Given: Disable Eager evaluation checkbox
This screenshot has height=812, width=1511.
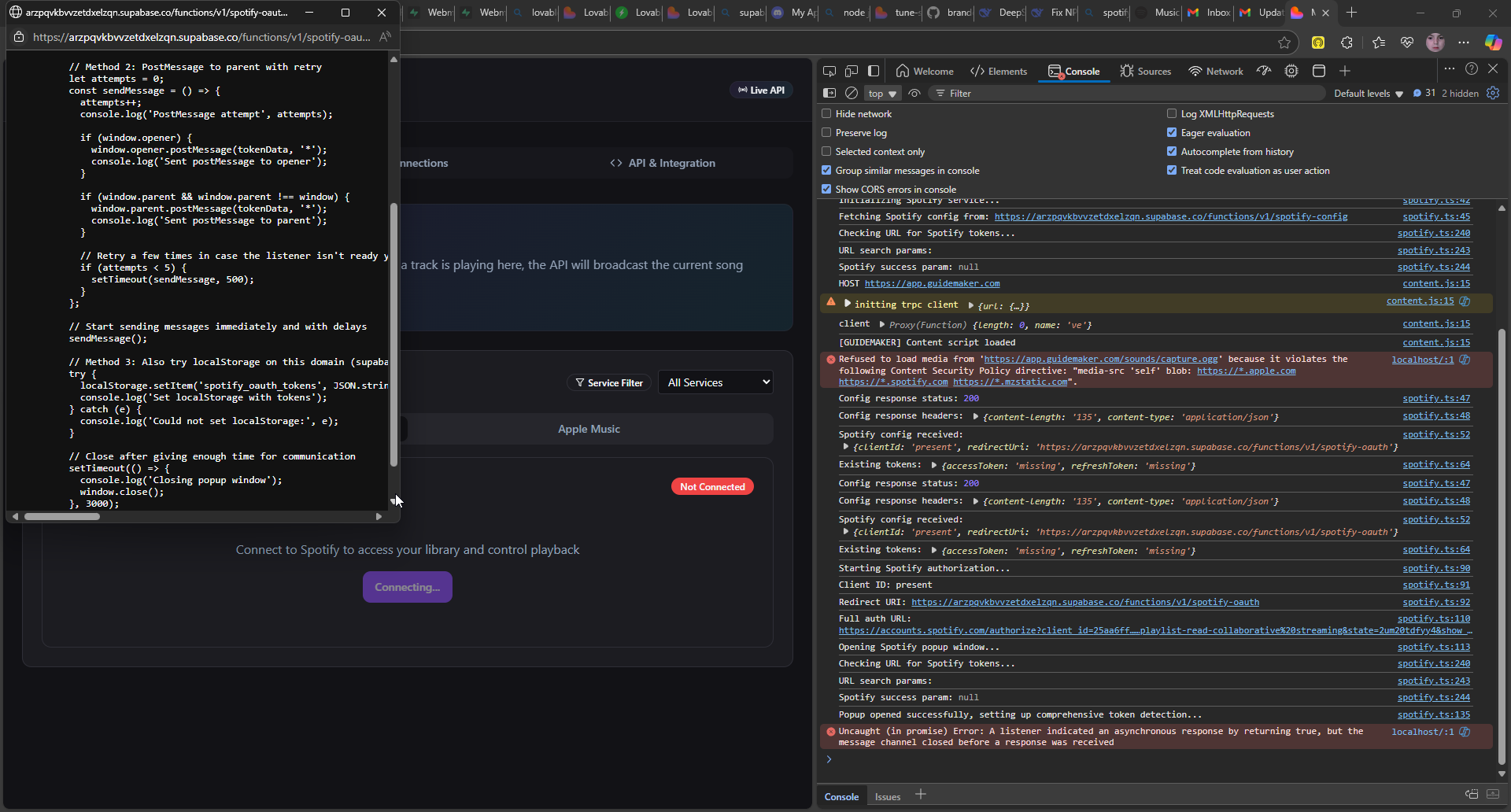Looking at the screenshot, I should click(x=1172, y=132).
